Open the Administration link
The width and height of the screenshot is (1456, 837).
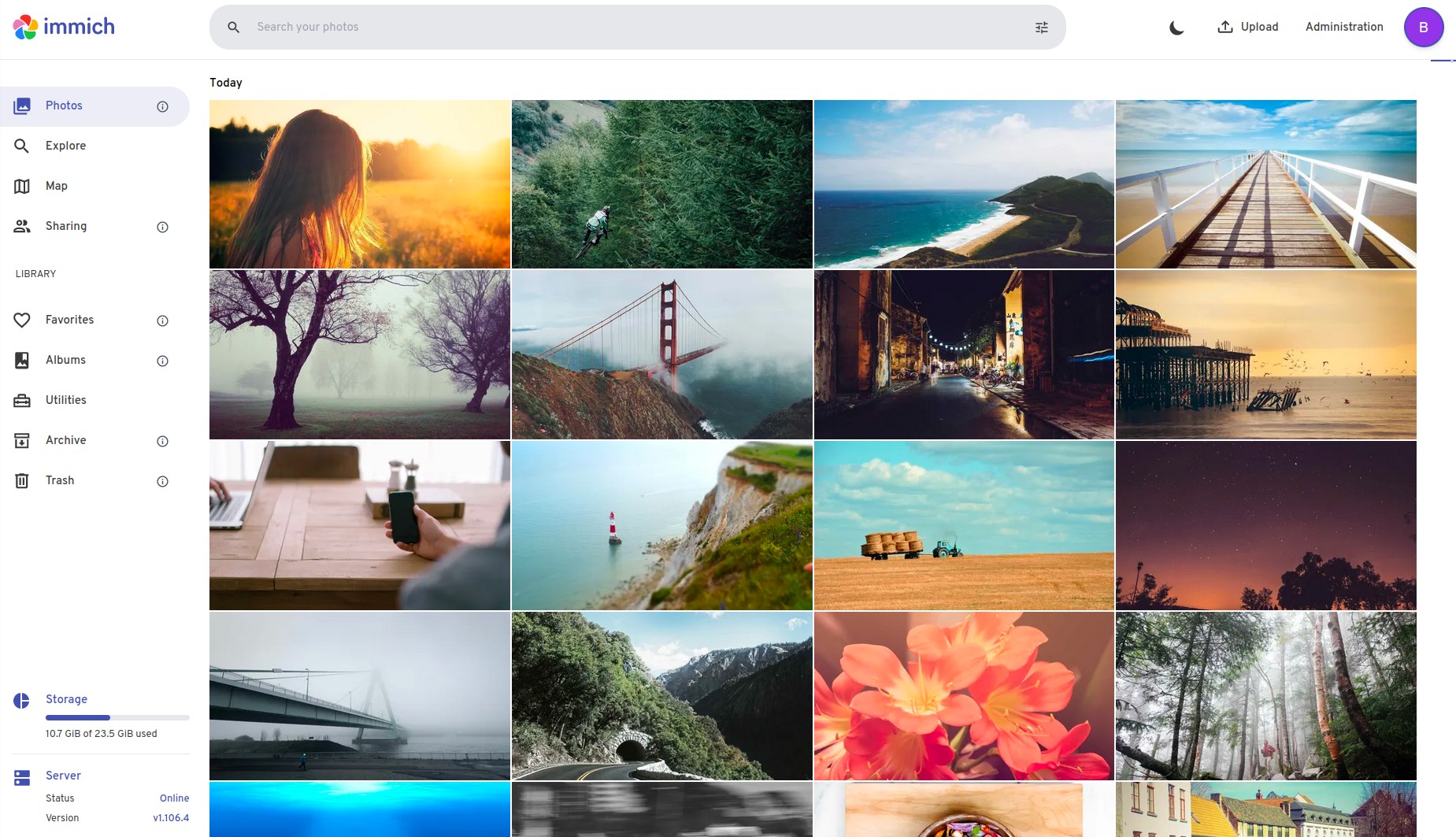click(1344, 27)
